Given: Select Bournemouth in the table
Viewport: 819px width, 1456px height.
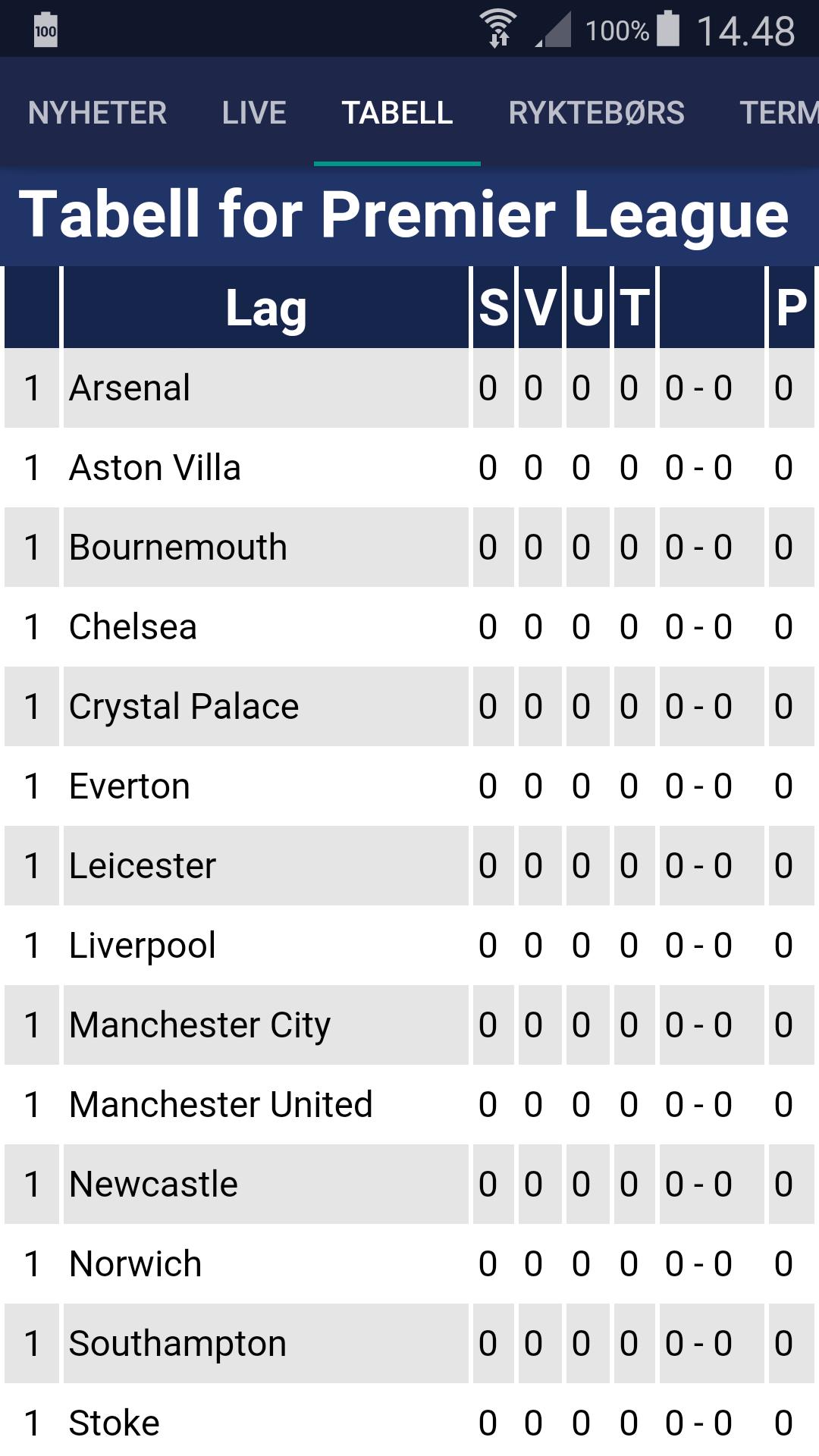Looking at the screenshot, I should (x=178, y=548).
